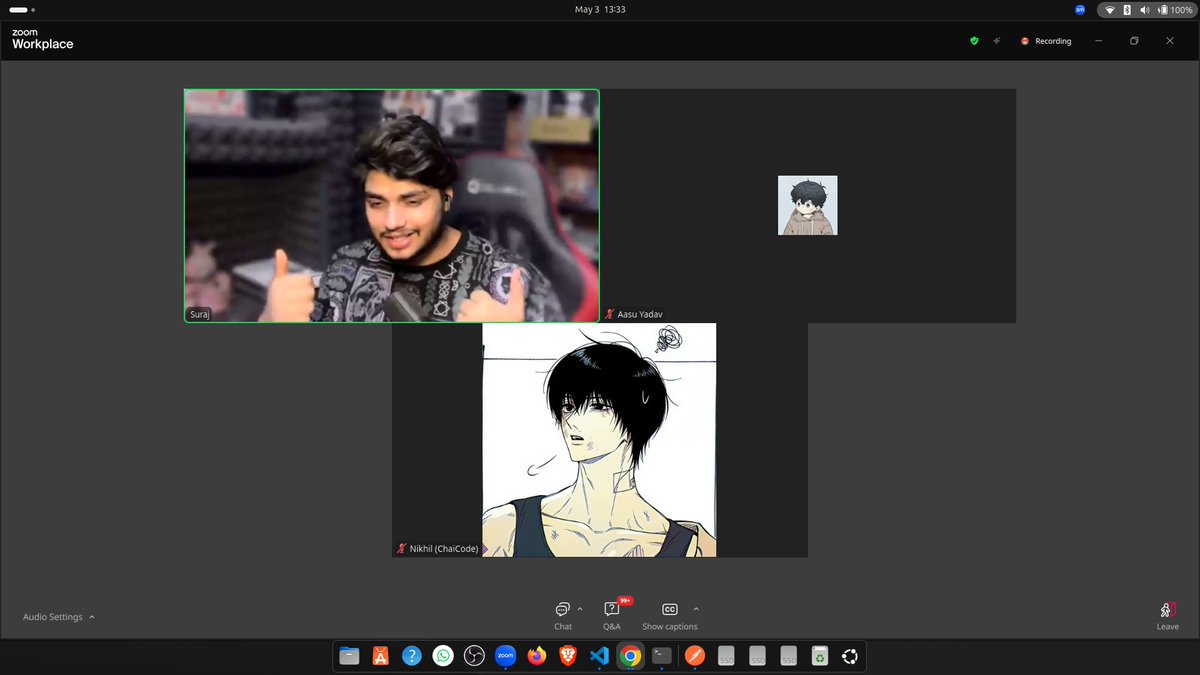1200x675 pixels.
Task: Open Audio Settings menu
Action: point(59,617)
